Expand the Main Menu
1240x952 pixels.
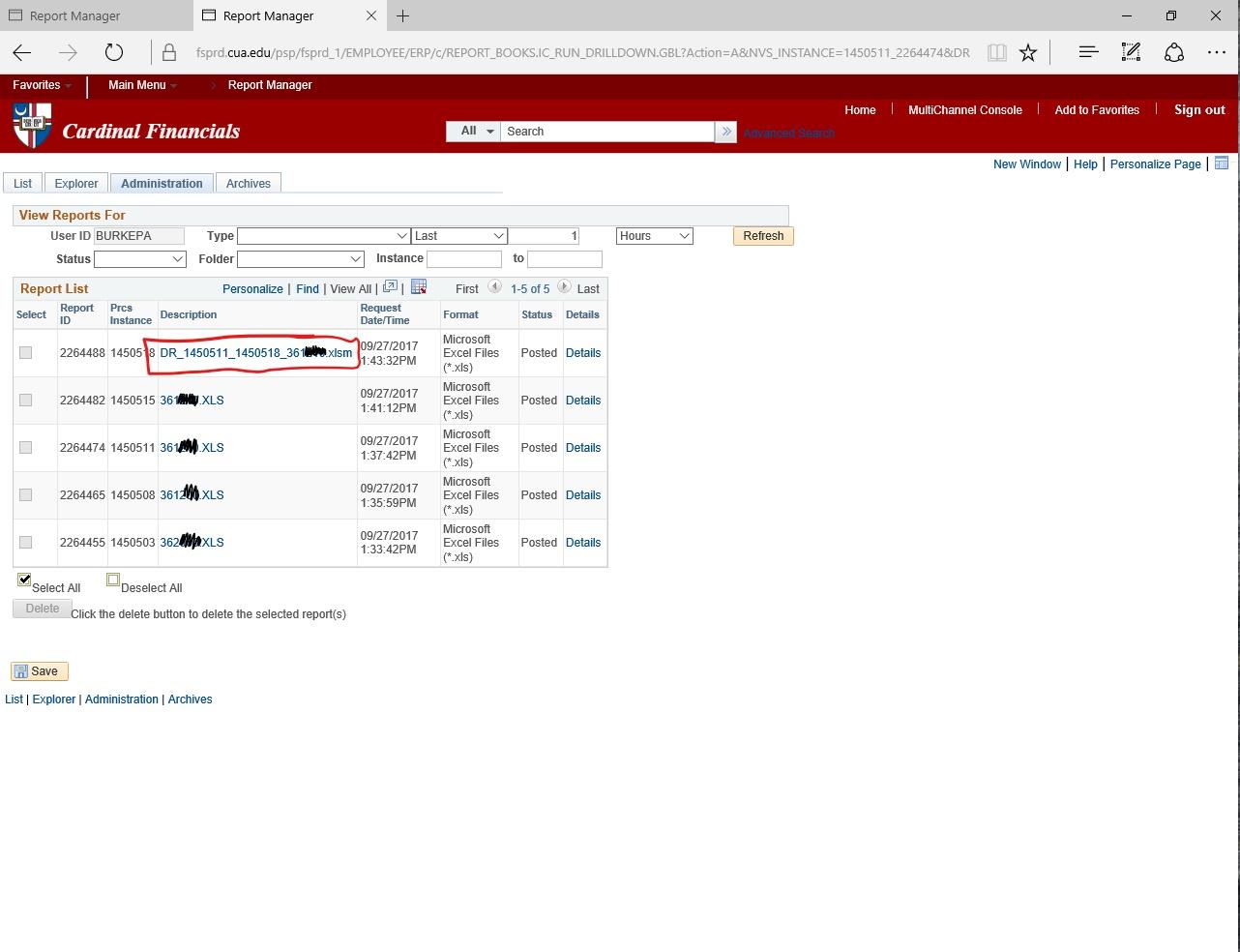tap(142, 85)
